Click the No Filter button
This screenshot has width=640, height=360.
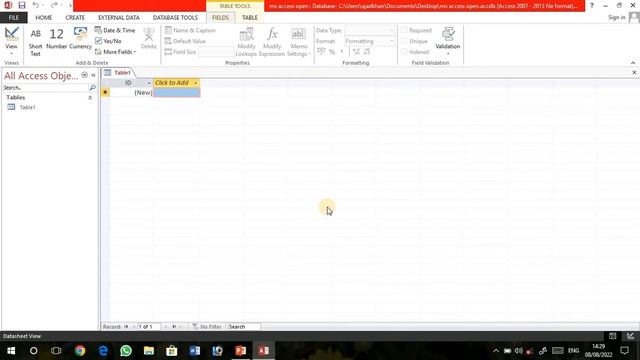(207, 327)
